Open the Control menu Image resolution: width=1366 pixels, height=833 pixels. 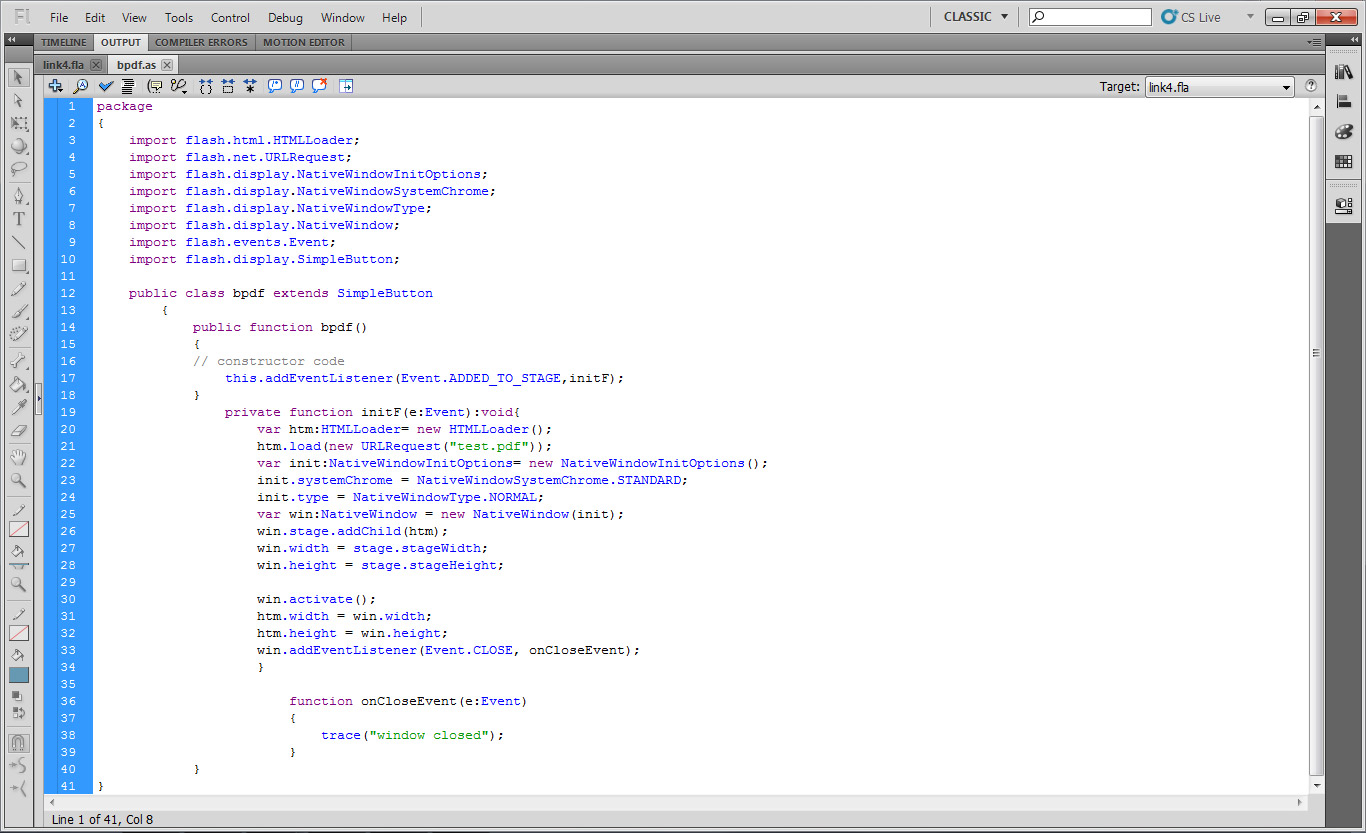(230, 18)
